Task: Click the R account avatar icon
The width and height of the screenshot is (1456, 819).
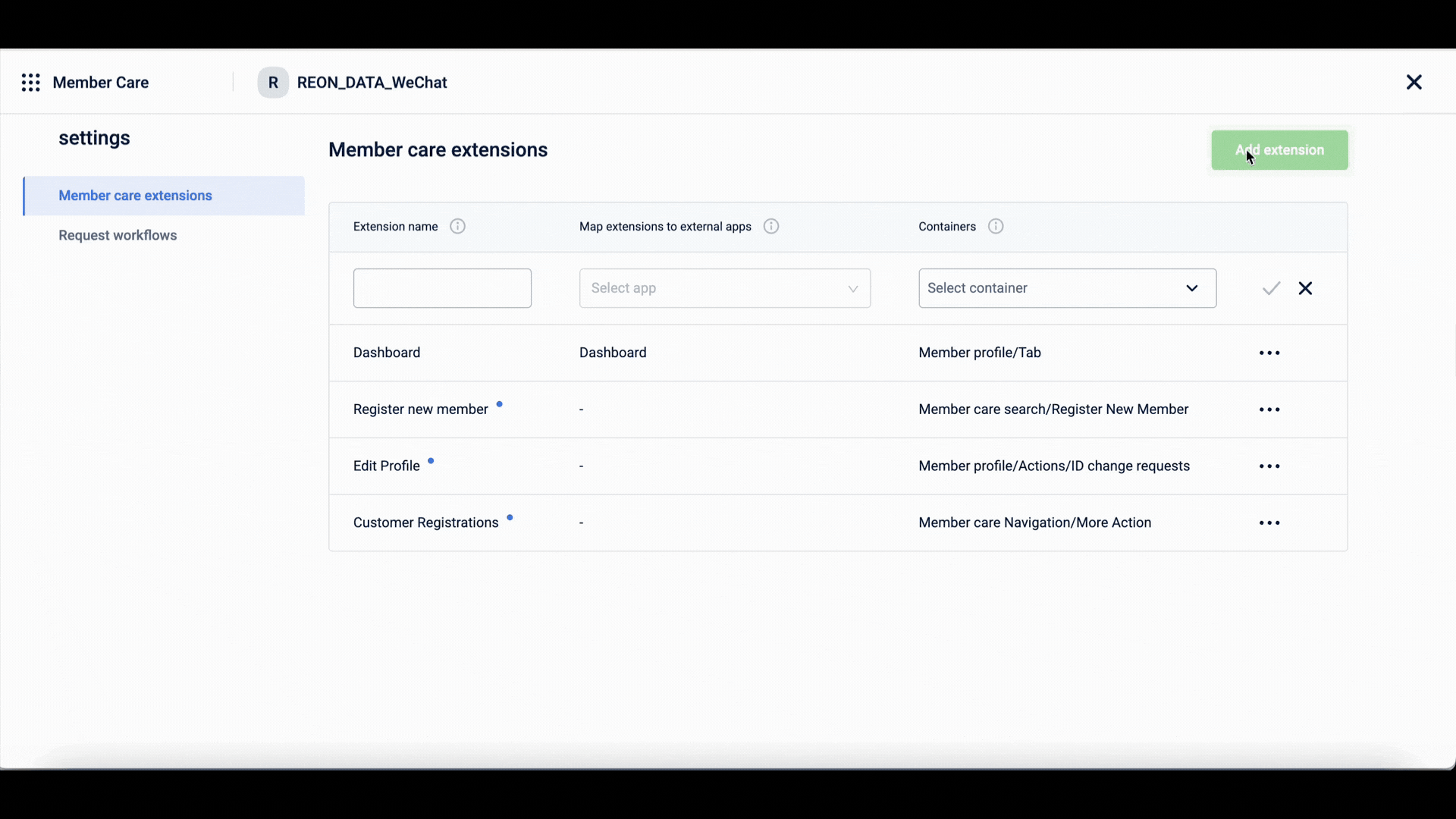Action: tap(273, 83)
